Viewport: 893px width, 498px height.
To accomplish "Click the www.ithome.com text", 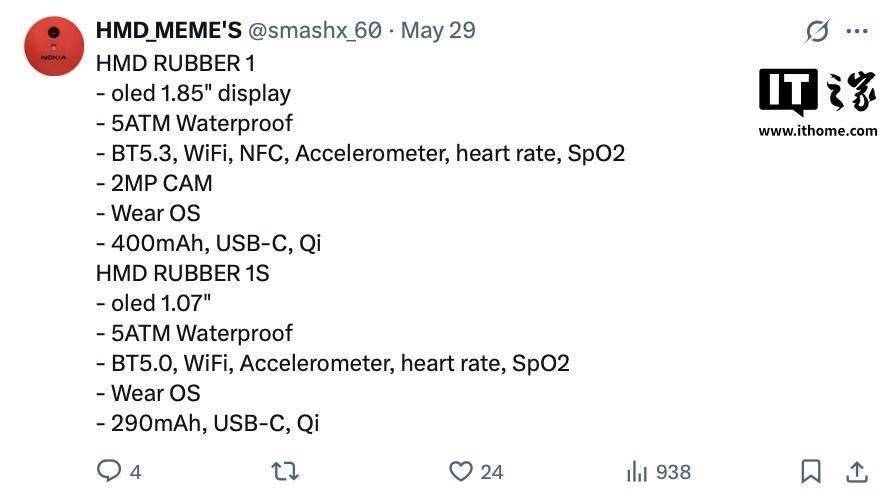I will coord(817,131).
